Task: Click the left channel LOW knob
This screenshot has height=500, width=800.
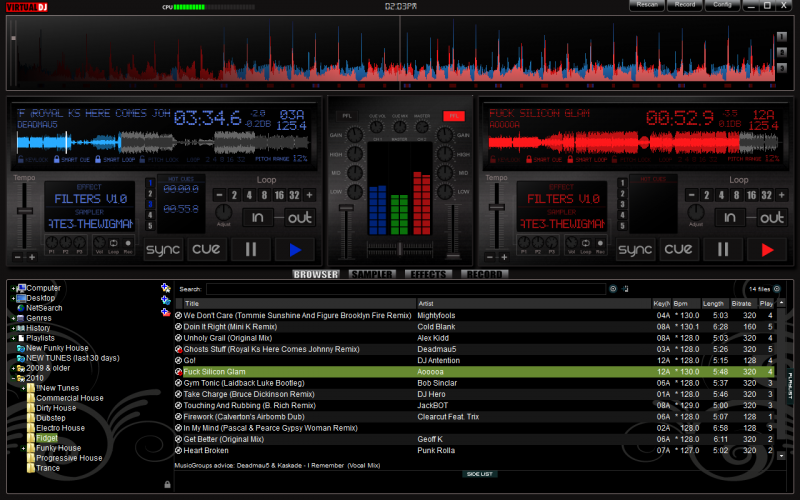Action: pyautogui.click(x=355, y=192)
